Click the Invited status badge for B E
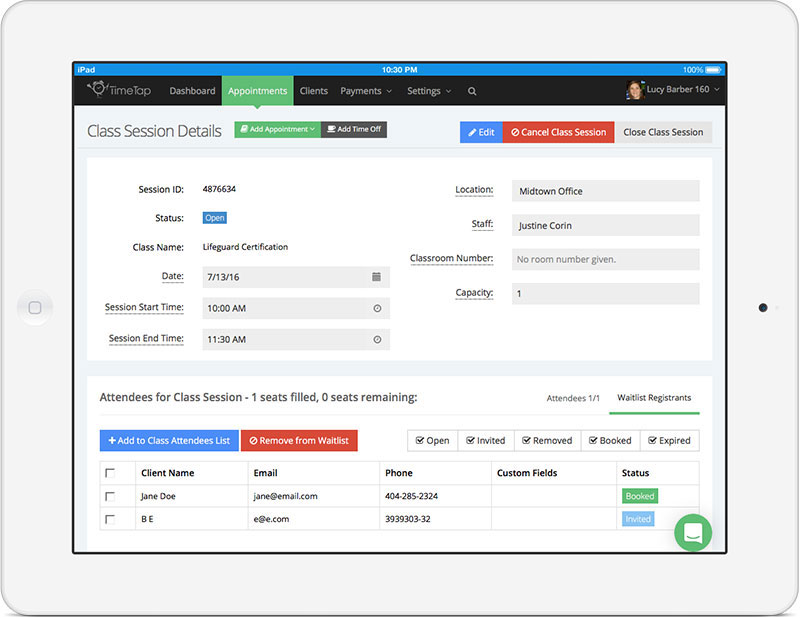The image size is (800, 618). tap(638, 519)
